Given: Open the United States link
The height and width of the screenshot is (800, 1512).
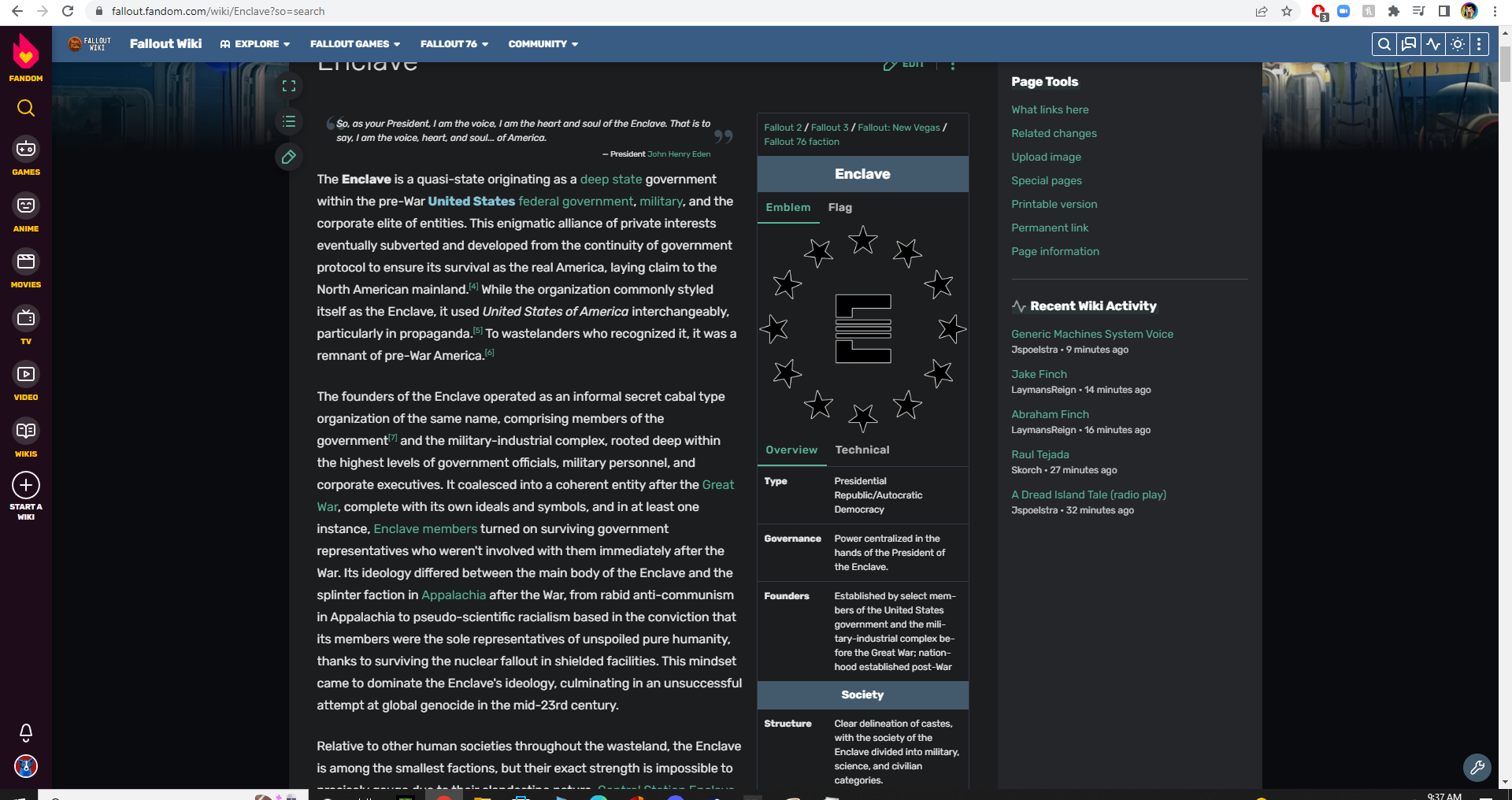Looking at the screenshot, I should 471,202.
